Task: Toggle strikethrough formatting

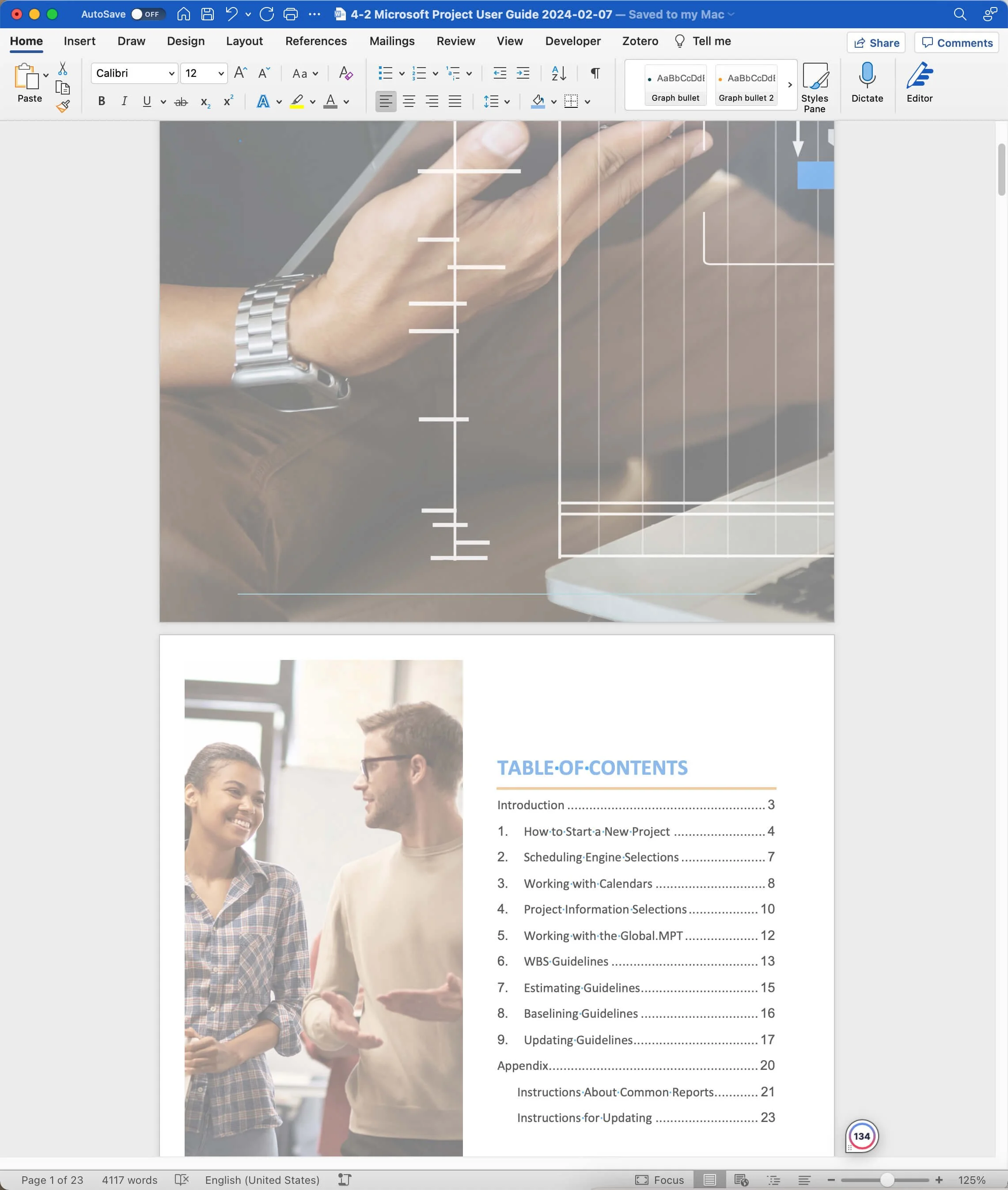Action: click(181, 101)
